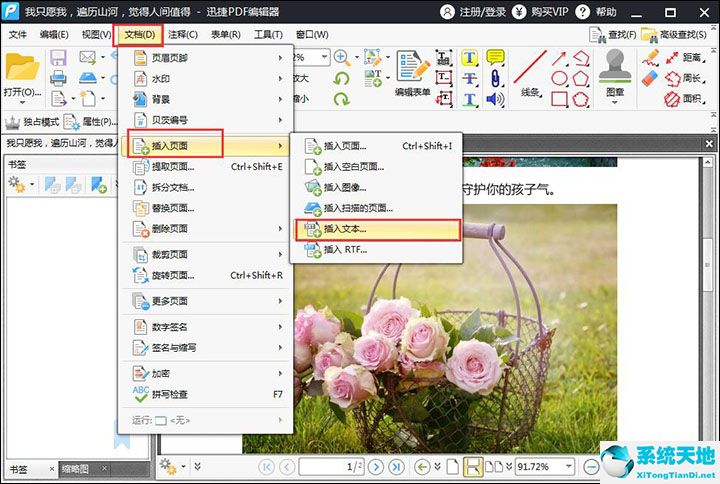Select the 周长 perimeter tool
Viewport: 720px width, 484px height.
[x=684, y=78]
